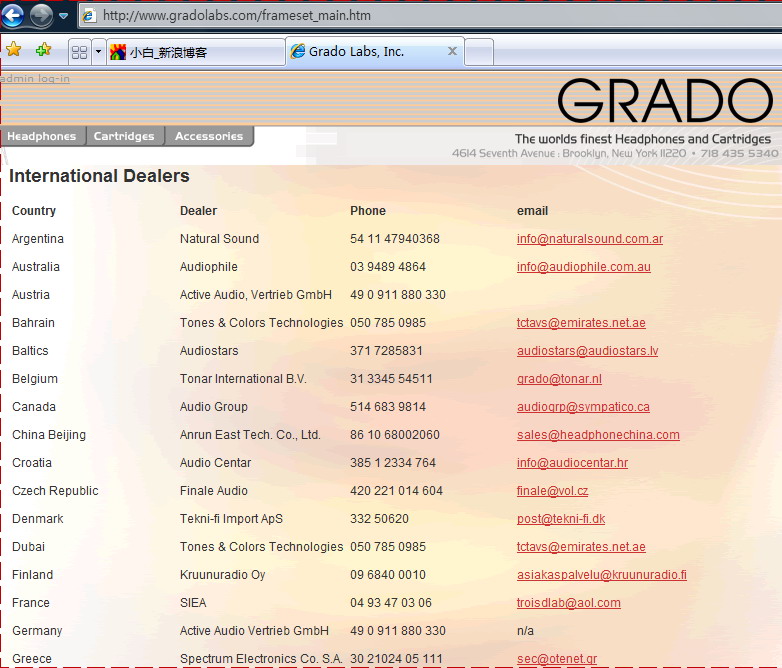The height and width of the screenshot is (668, 782).
Task: Click sec@otenet.gr email link
Action: point(557,659)
